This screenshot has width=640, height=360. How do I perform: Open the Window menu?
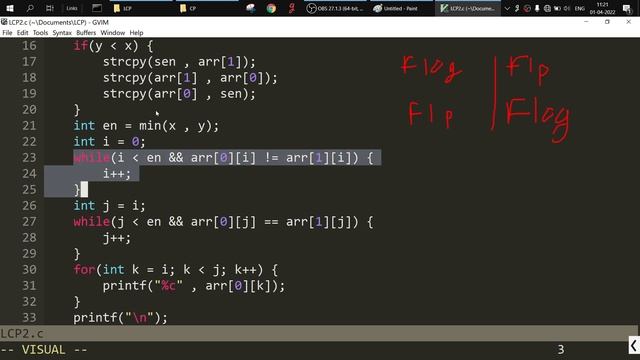tap(113, 33)
